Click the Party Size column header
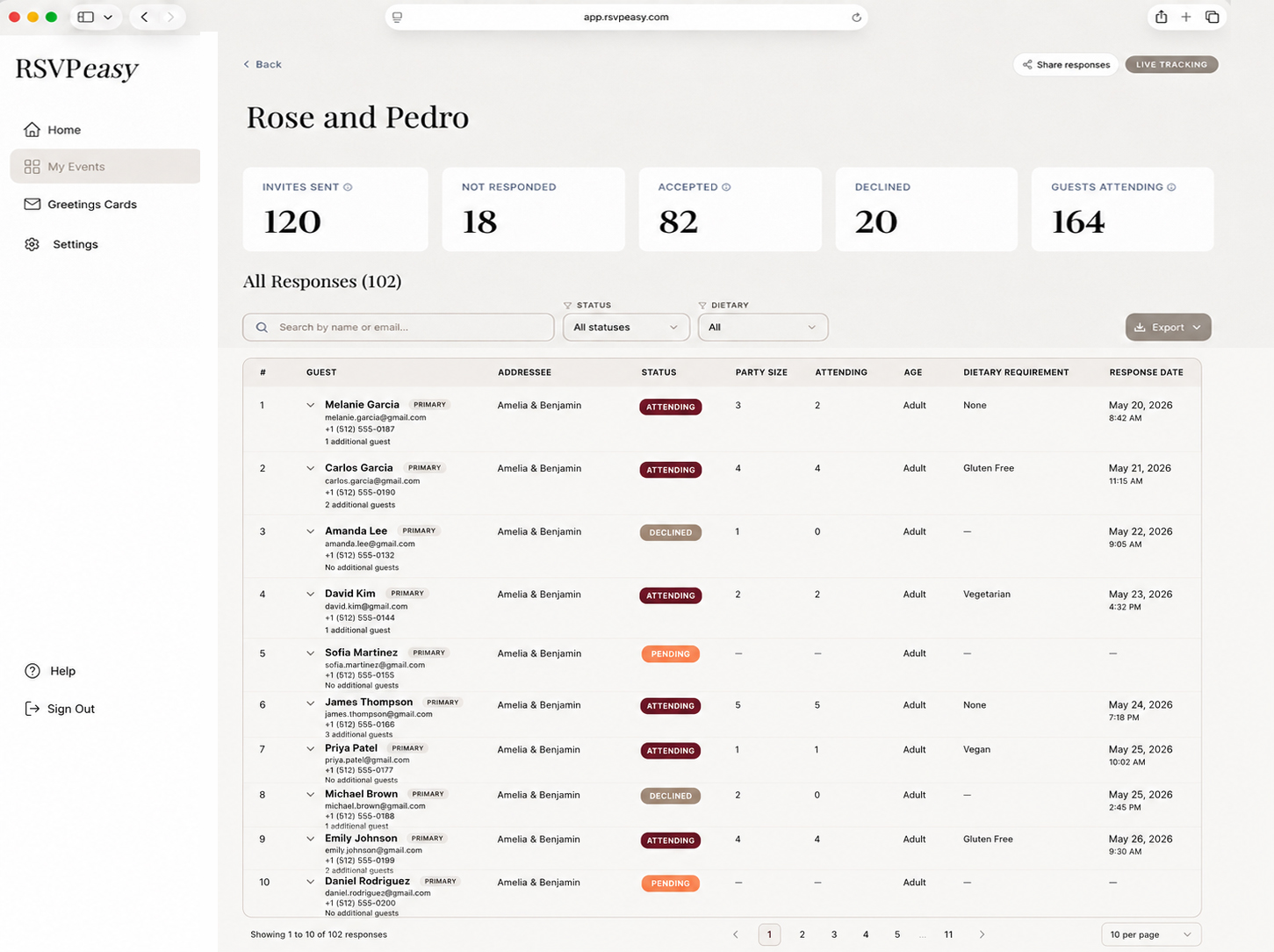Viewport: 1274px width, 952px height. (x=761, y=372)
